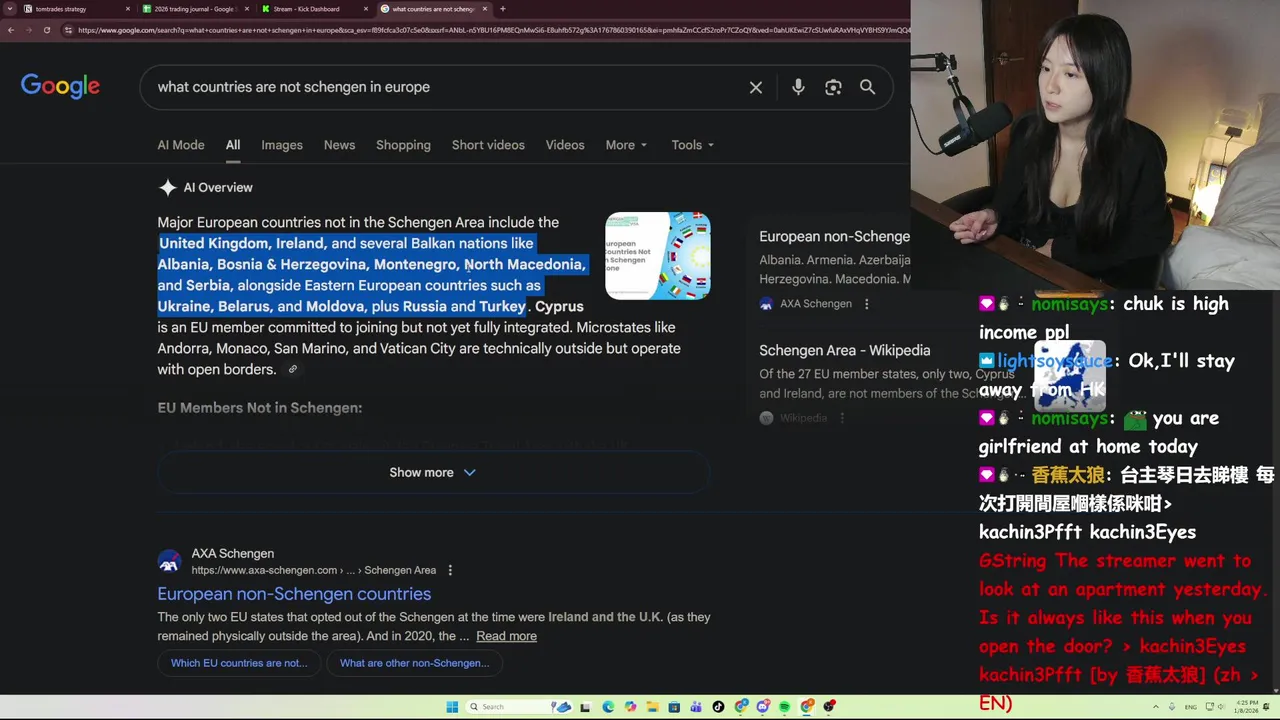
Task: Start voice search with microphone icon
Action: (x=798, y=87)
